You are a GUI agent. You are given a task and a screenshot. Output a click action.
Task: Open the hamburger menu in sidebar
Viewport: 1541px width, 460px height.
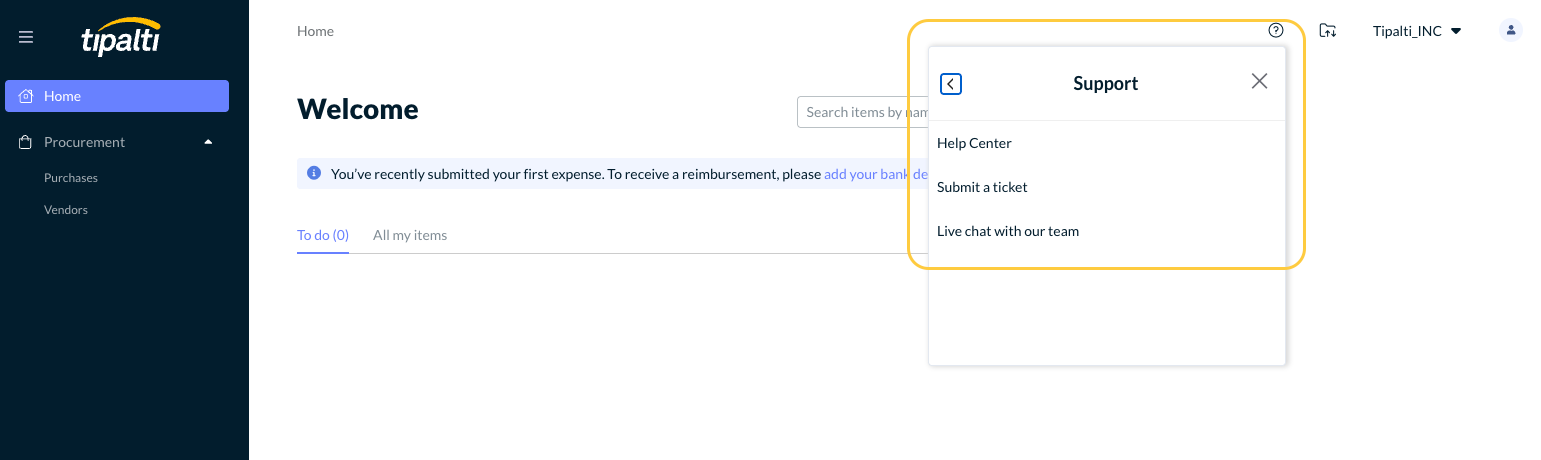26,37
